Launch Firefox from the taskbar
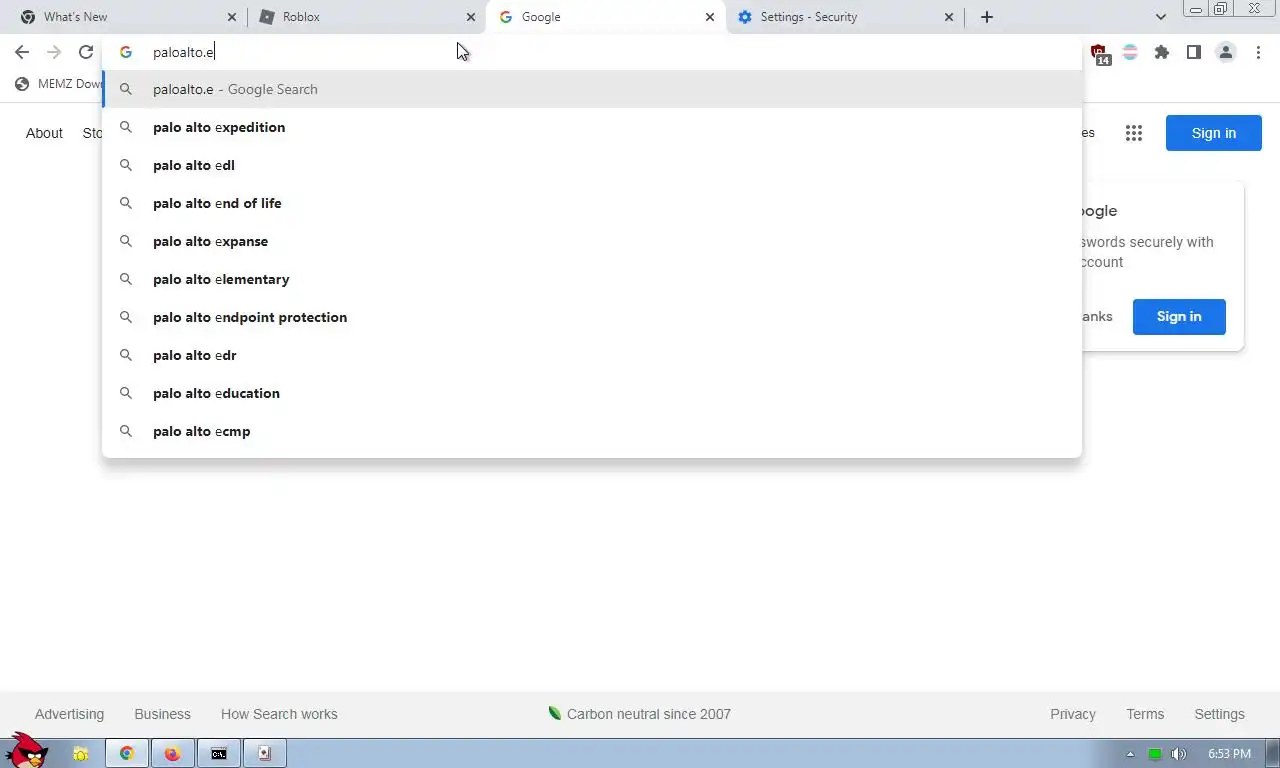 tap(173, 754)
